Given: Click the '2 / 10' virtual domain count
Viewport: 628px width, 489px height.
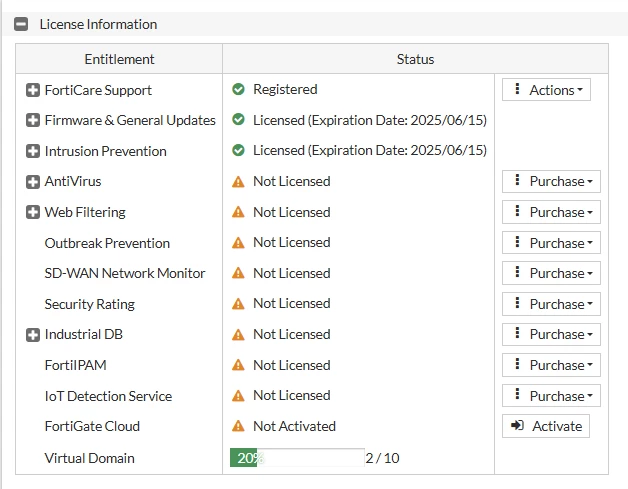Looking at the screenshot, I should point(382,458).
